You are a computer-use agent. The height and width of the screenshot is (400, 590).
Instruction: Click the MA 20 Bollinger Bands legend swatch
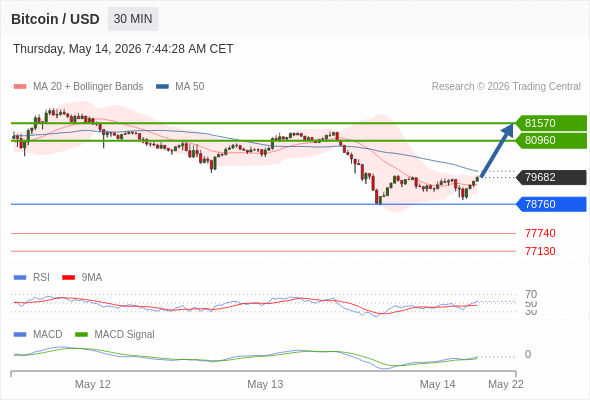20,87
